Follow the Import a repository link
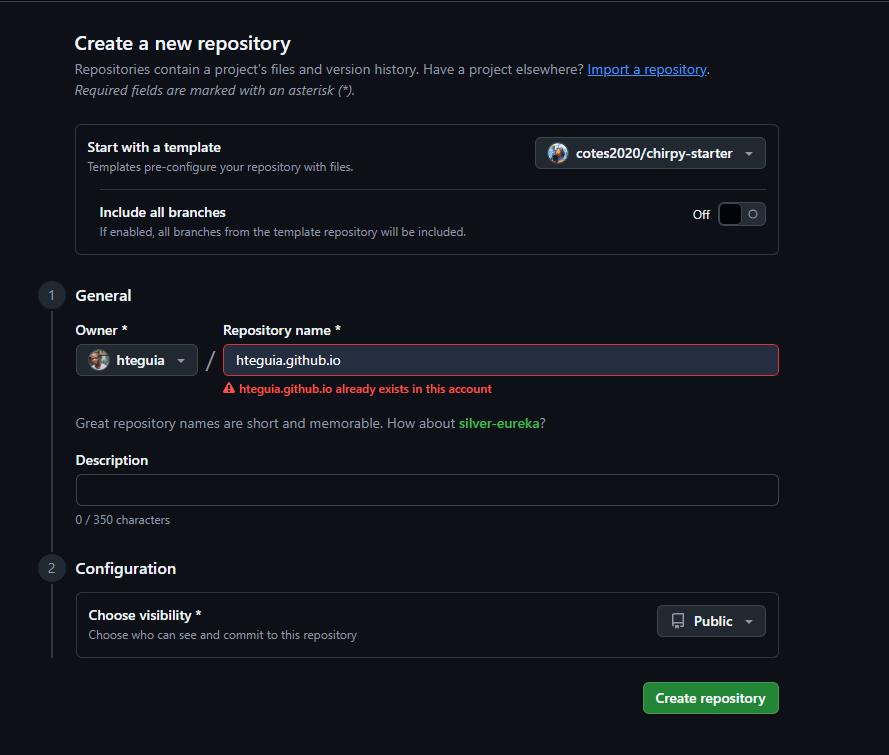This screenshot has height=755, width=889. click(647, 69)
